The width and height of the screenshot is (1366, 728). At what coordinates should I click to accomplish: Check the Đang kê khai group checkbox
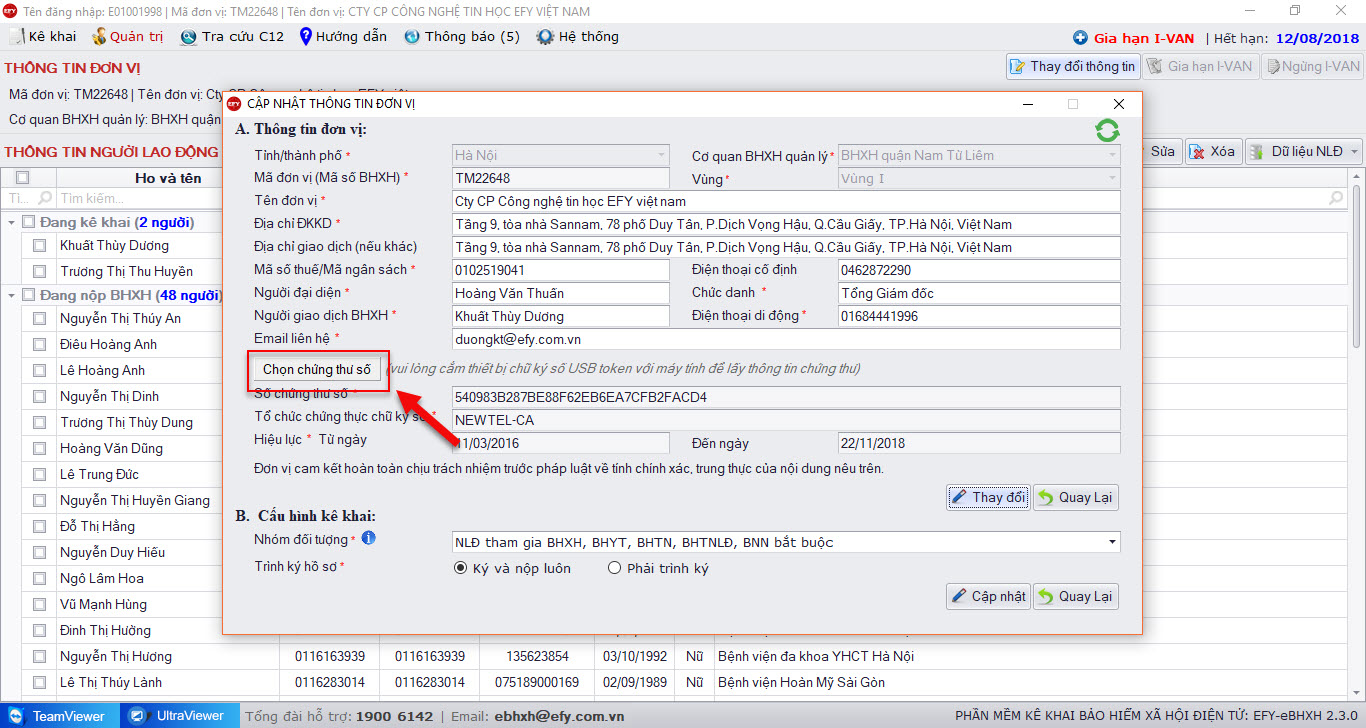tap(29, 222)
